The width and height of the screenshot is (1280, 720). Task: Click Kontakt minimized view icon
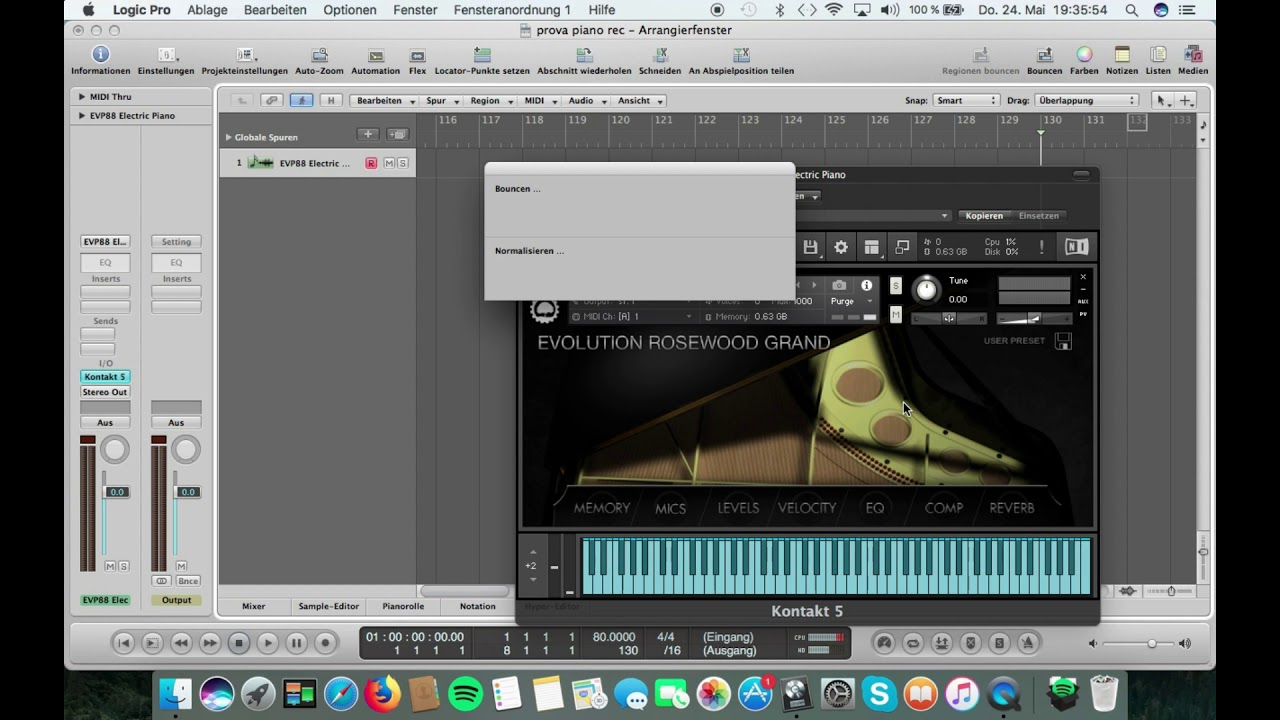point(902,247)
